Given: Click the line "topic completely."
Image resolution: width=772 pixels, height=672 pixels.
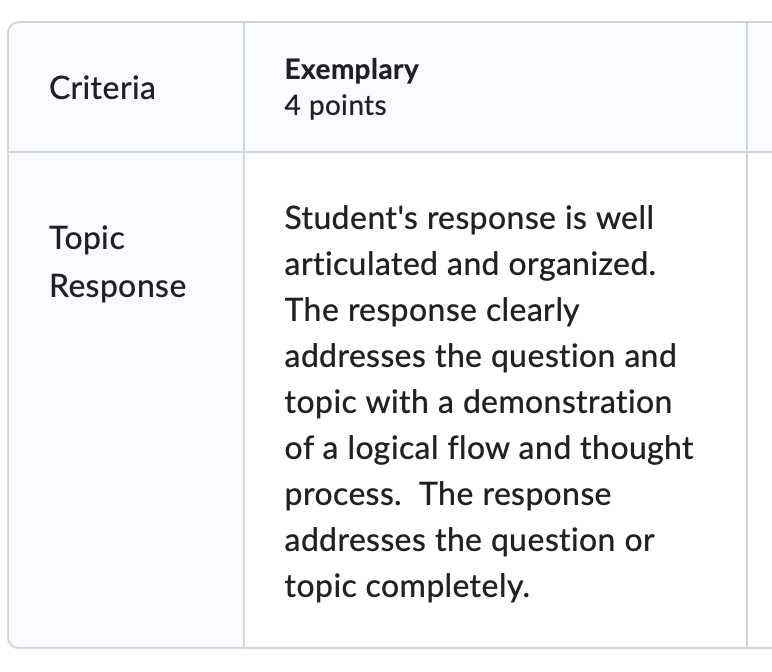Looking at the screenshot, I should pyautogui.click(x=407, y=587).
